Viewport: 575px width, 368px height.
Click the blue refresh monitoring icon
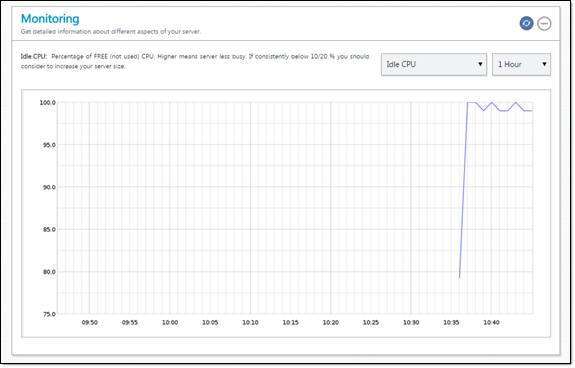526,23
